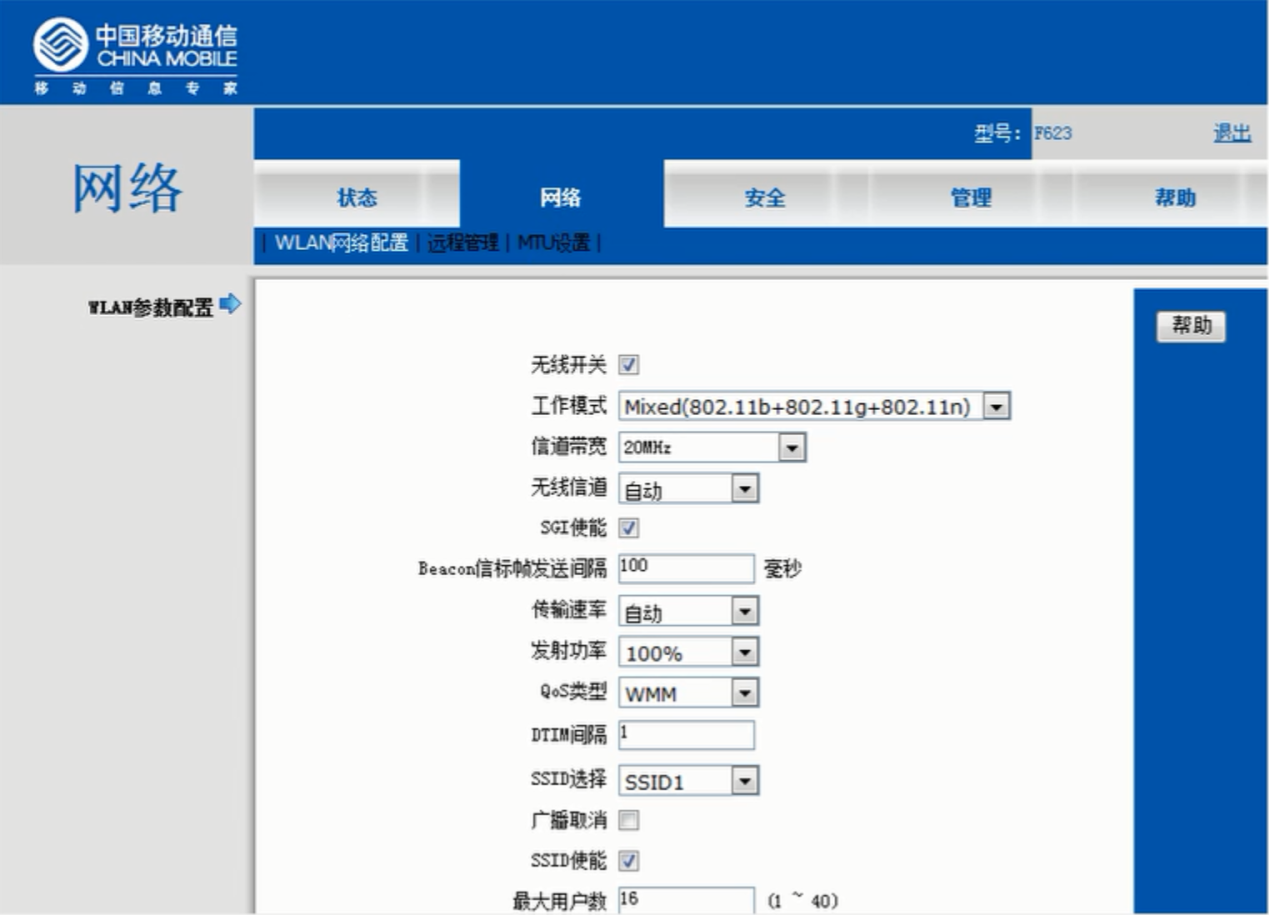Image resolution: width=1269 pixels, height=915 pixels.
Task: Open the MTU设置 submenu
Action: 553,243
